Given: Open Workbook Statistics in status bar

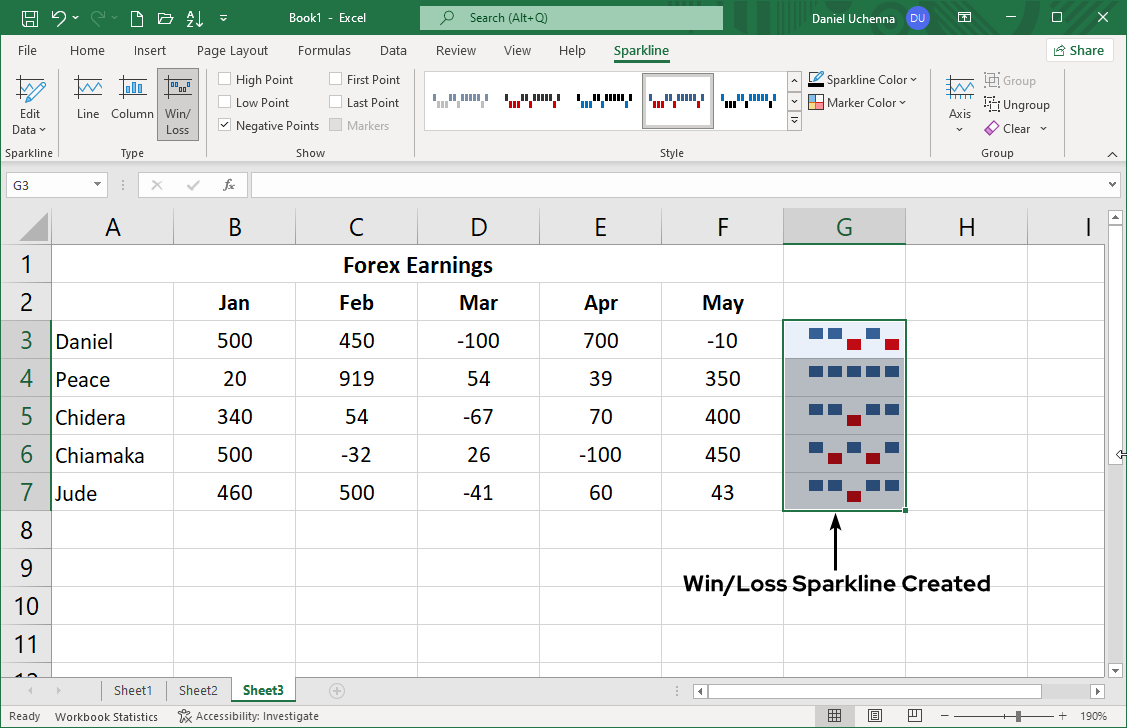Looking at the screenshot, I should tap(106, 716).
